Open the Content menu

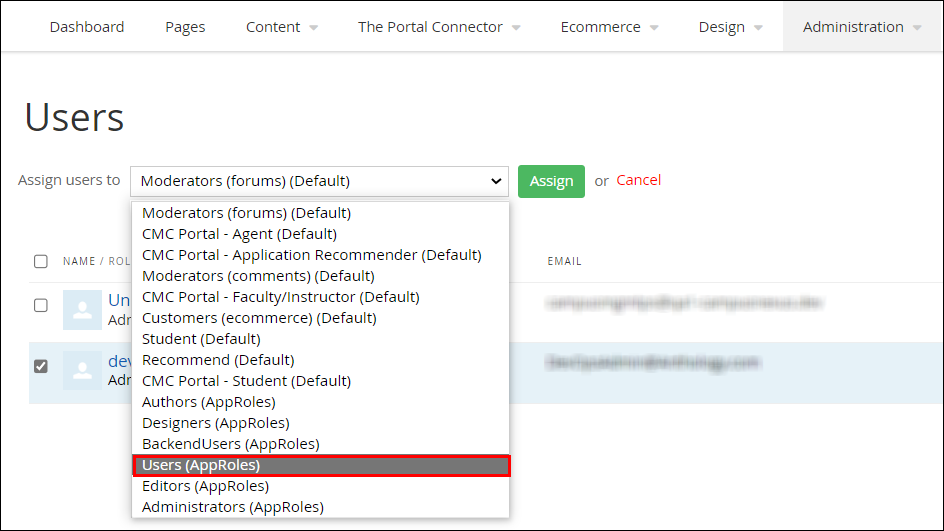[x=282, y=27]
